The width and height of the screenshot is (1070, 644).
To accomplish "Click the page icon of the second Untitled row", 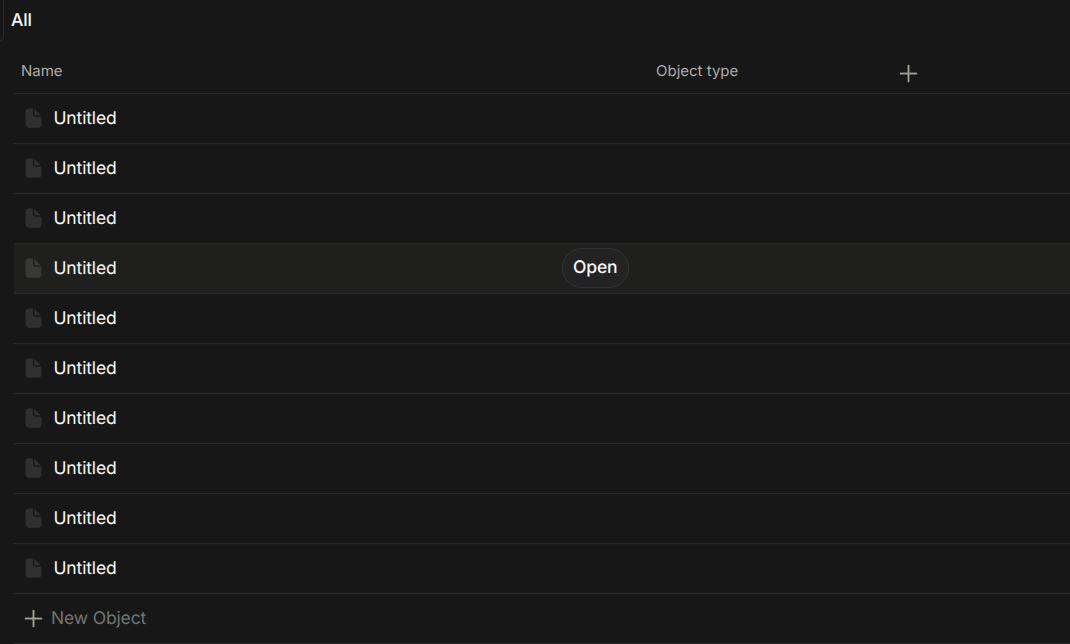I will 33,168.
